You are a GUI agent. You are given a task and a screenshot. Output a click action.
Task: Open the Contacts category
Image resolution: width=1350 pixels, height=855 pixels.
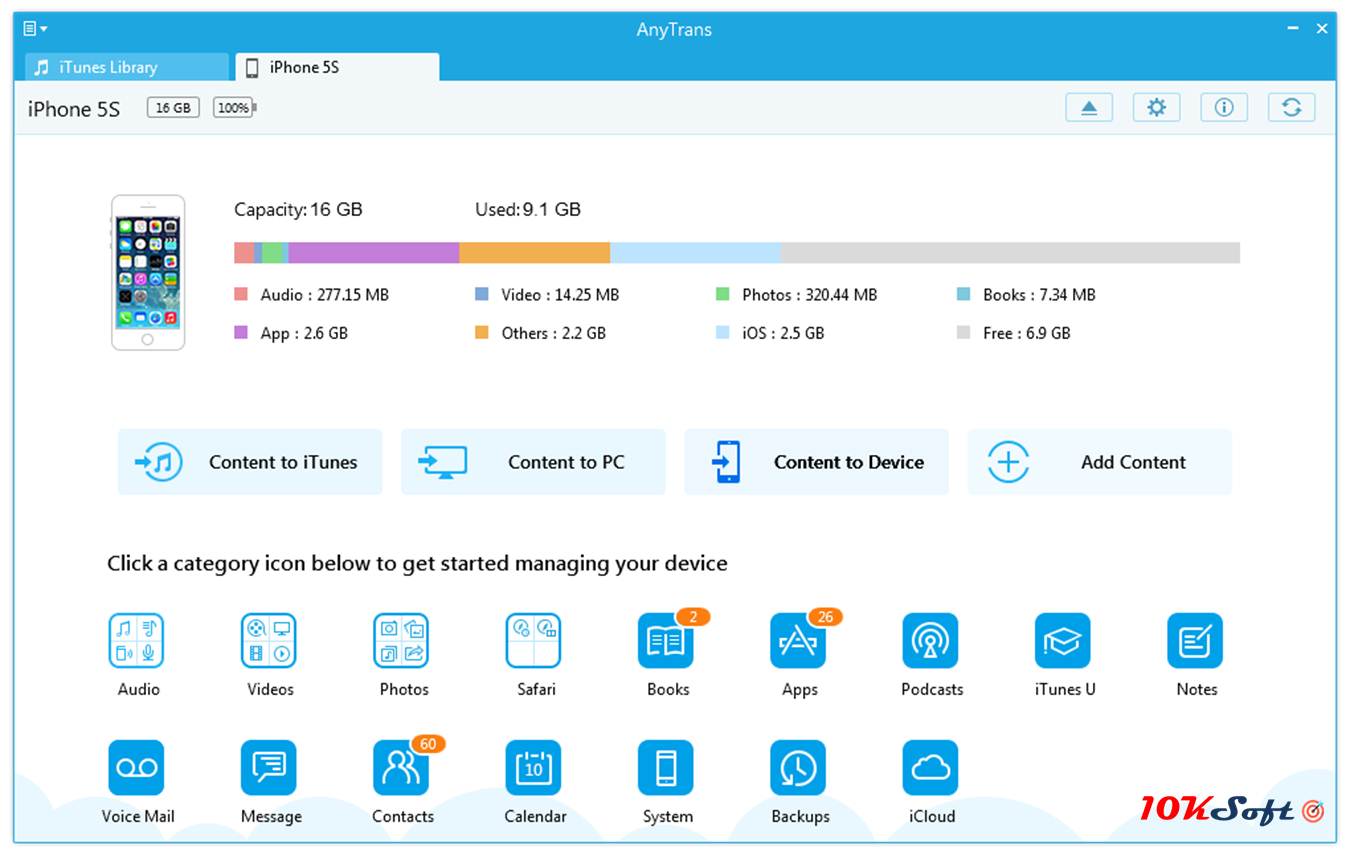pos(402,768)
